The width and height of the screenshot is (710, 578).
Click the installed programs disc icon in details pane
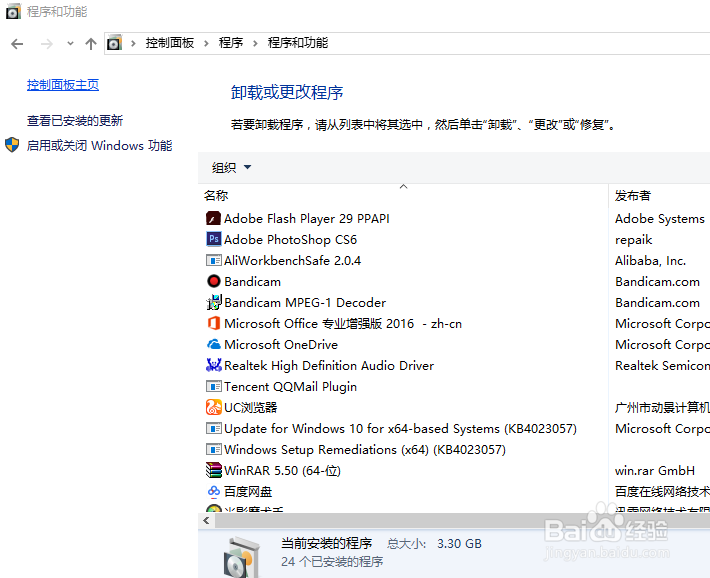pyautogui.click(x=242, y=557)
